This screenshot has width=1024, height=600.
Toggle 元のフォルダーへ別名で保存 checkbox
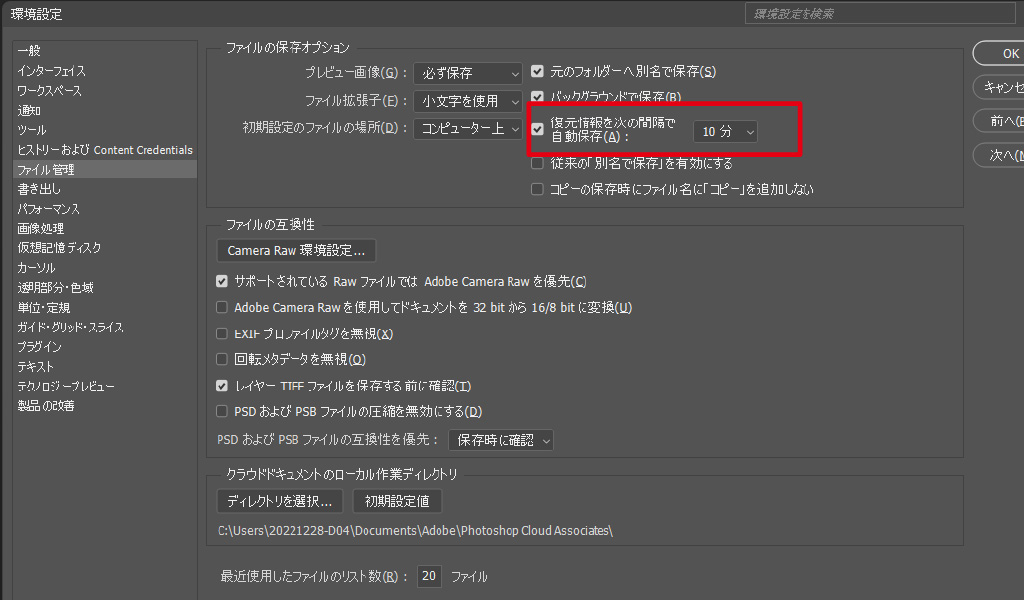coord(538,72)
